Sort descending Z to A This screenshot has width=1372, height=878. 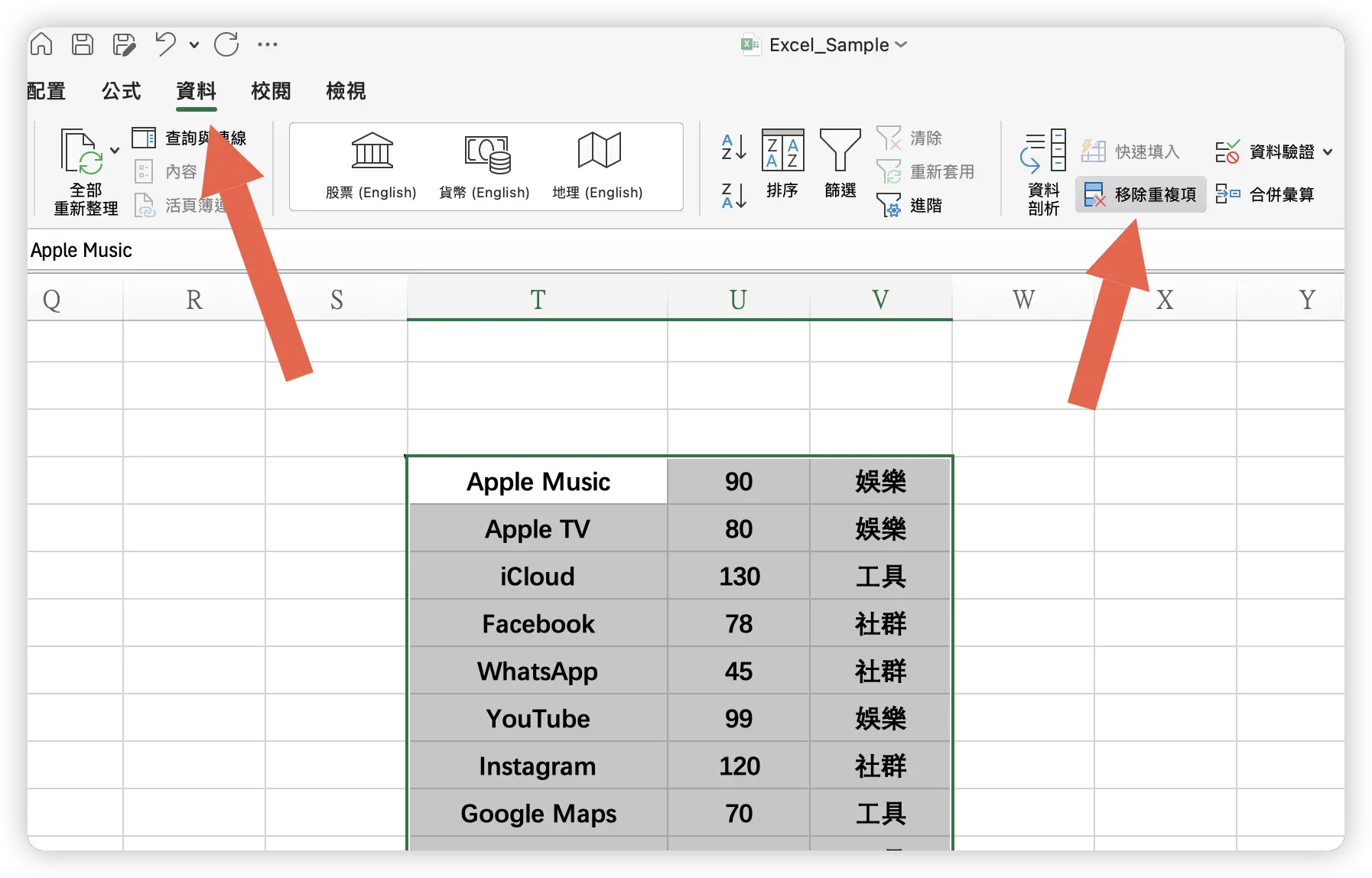tap(733, 196)
